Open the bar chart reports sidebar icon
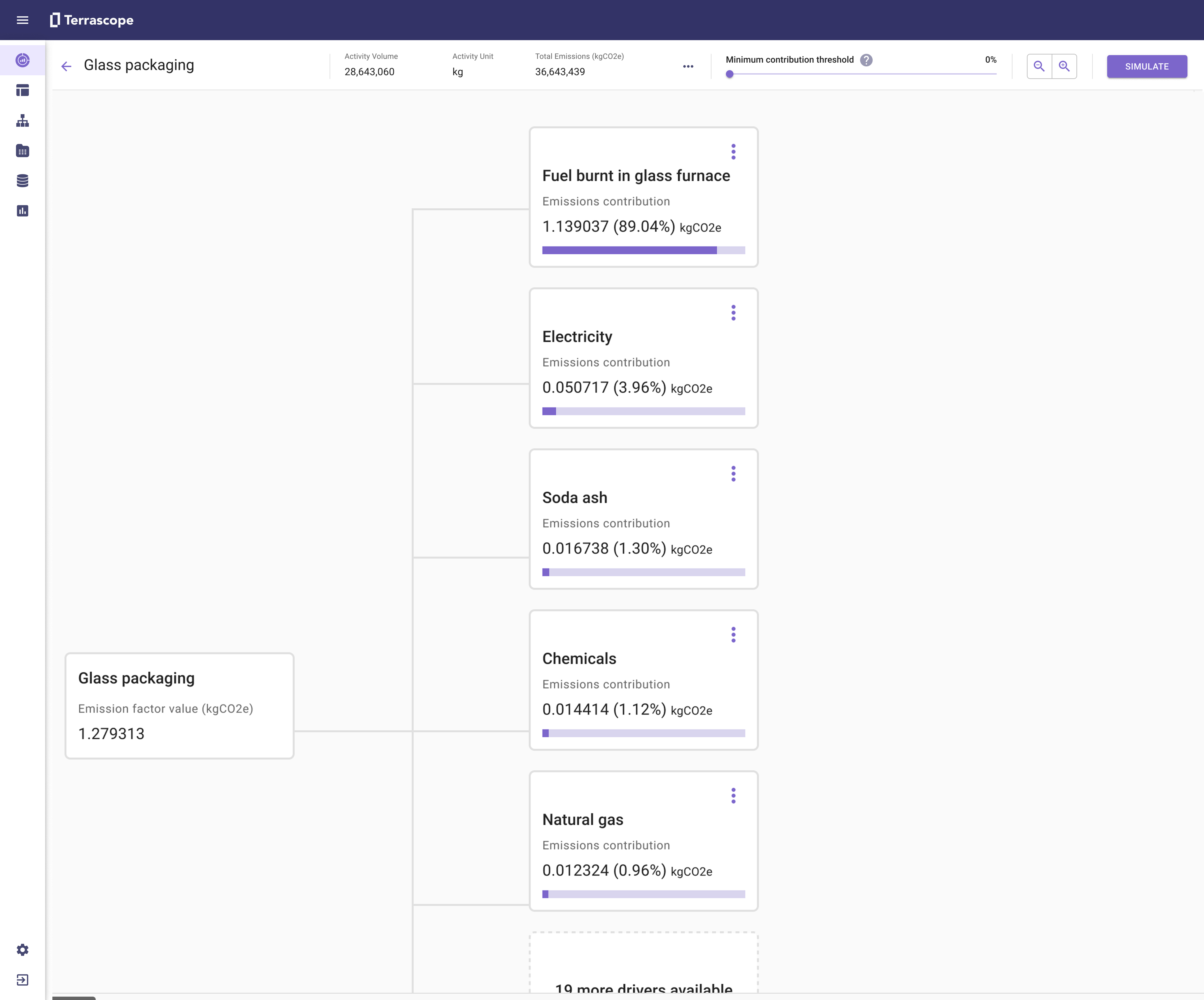Viewport: 1204px width, 1000px height. pyautogui.click(x=22, y=211)
